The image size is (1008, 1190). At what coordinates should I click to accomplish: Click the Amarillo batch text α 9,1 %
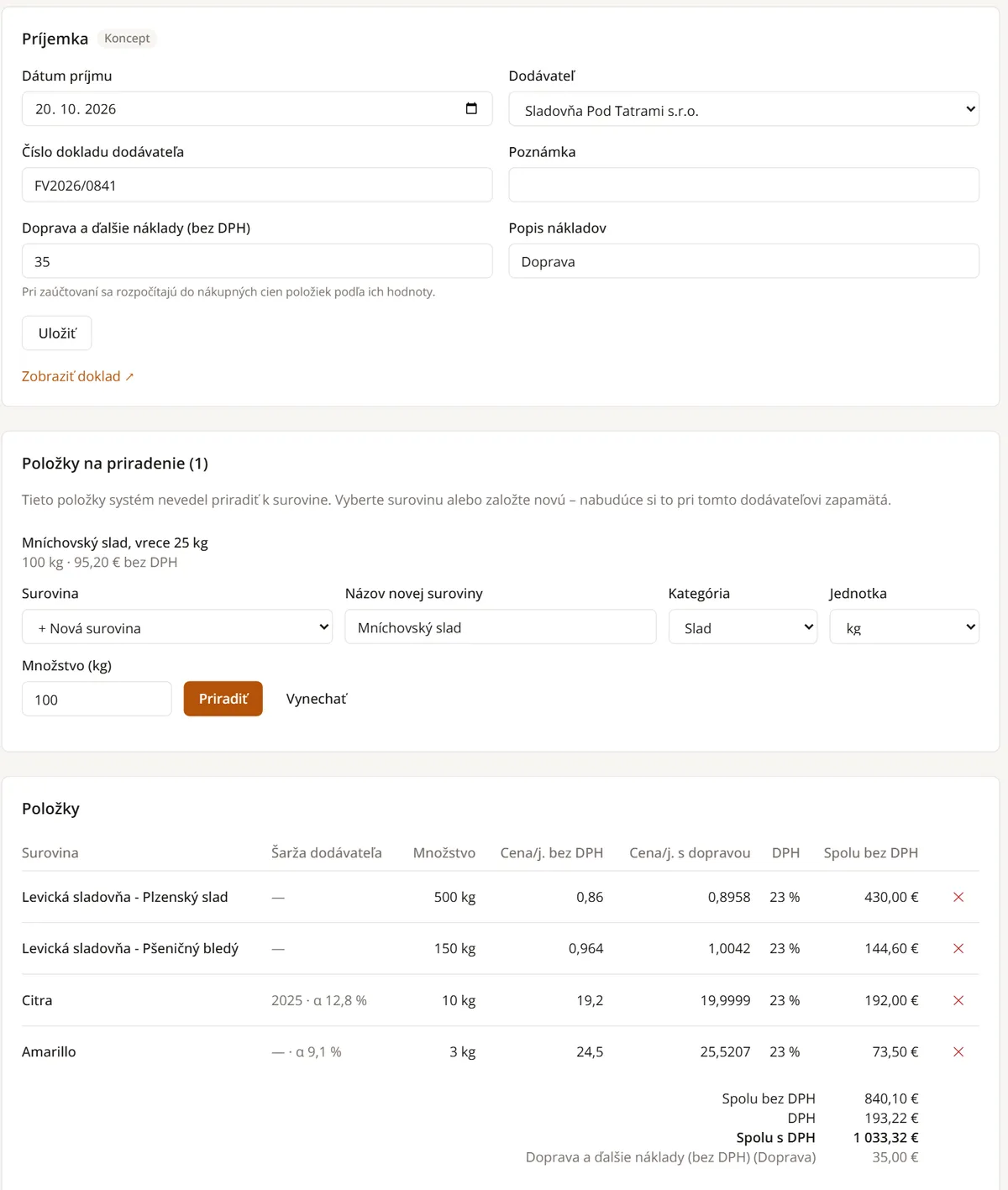tap(318, 1051)
